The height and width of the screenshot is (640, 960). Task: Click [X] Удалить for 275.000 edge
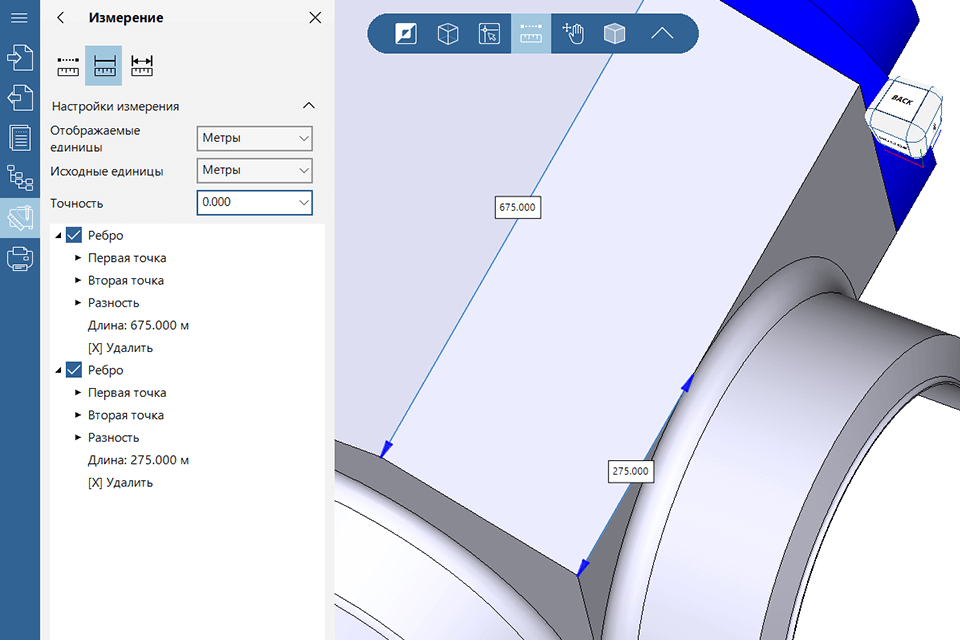click(x=120, y=483)
